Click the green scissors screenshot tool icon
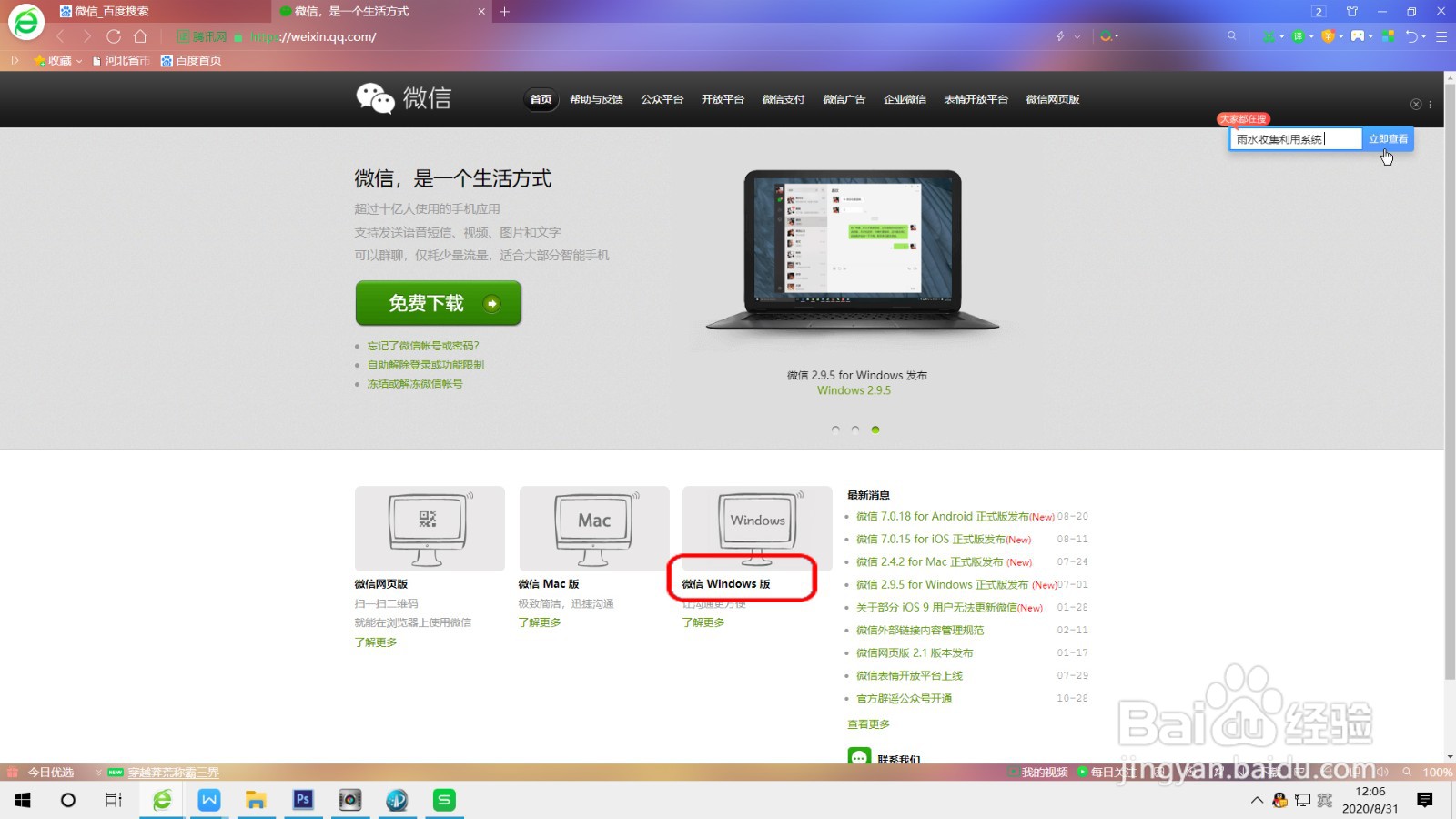 1269,36
